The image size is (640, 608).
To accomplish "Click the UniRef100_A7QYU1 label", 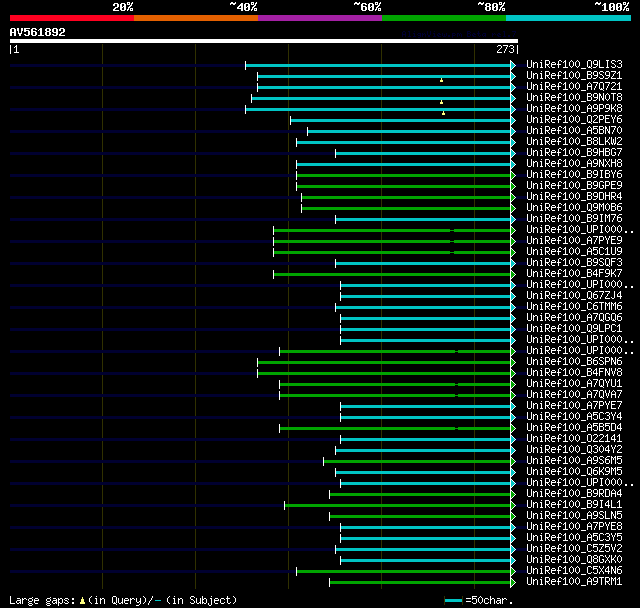I will pos(574,384).
